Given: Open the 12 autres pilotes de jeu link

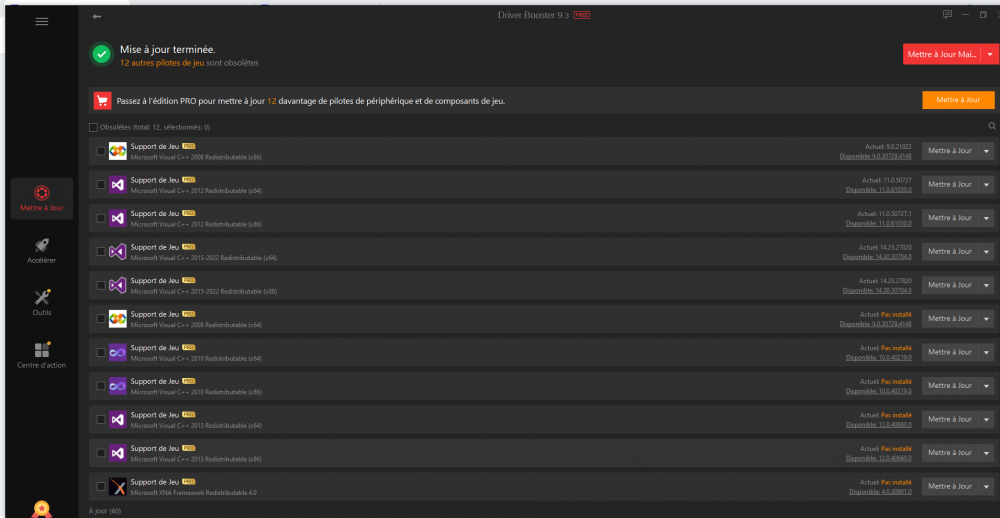Looking at the screenshot, I should pos(162,63).
